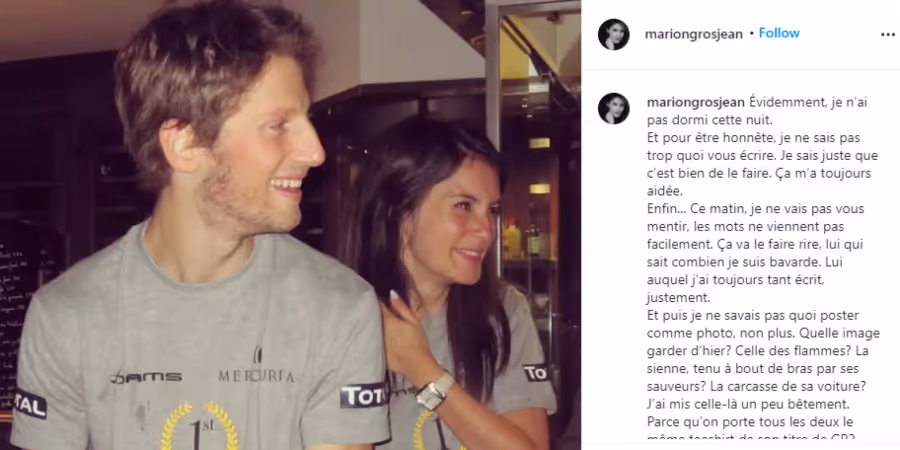Screen dimensions: 900x450
Task: Click the DAMS logo on the grey t-shirt
Action: point(146,377)
